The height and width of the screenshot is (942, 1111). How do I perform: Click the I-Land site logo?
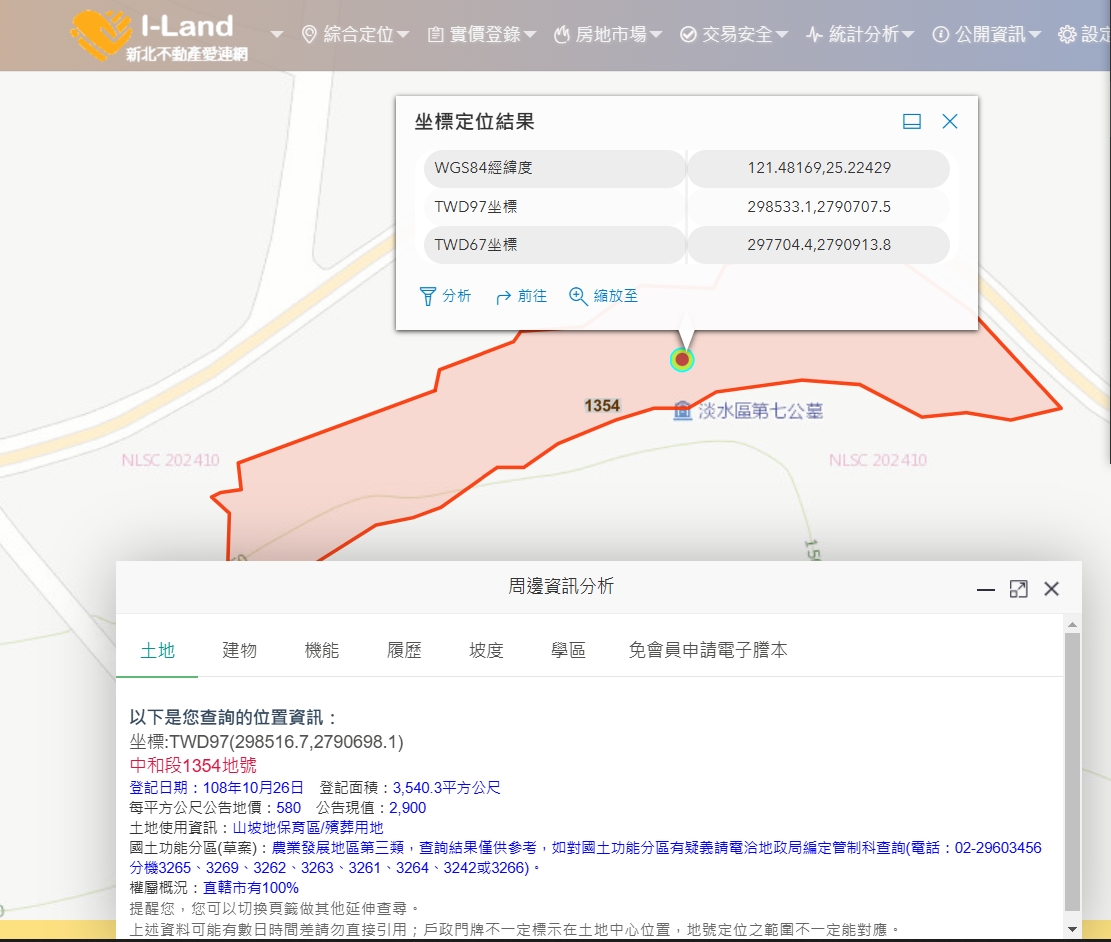click(x=160, y=36)
